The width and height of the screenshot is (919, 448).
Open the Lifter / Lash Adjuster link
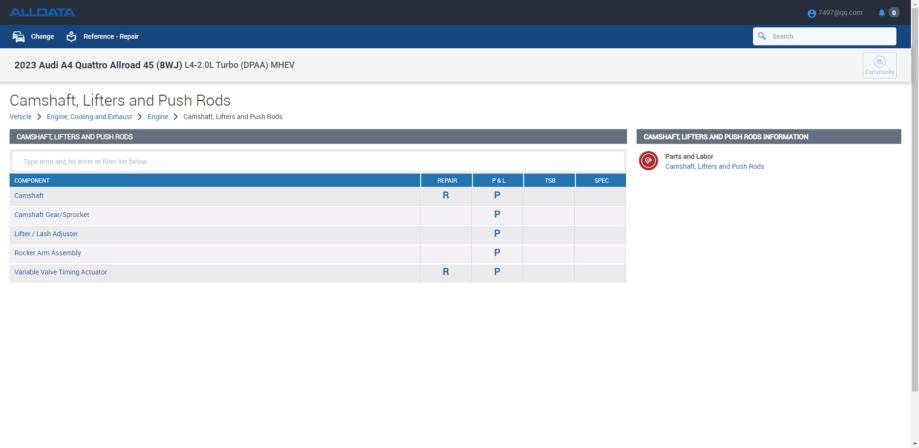(x=46, y=234)
